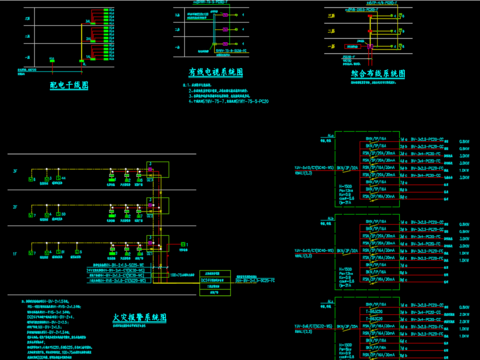The width and height of the screenshot is (480, 360).
Task: Click the top magenta splitter in cable TV diagram
Action: 225,15
